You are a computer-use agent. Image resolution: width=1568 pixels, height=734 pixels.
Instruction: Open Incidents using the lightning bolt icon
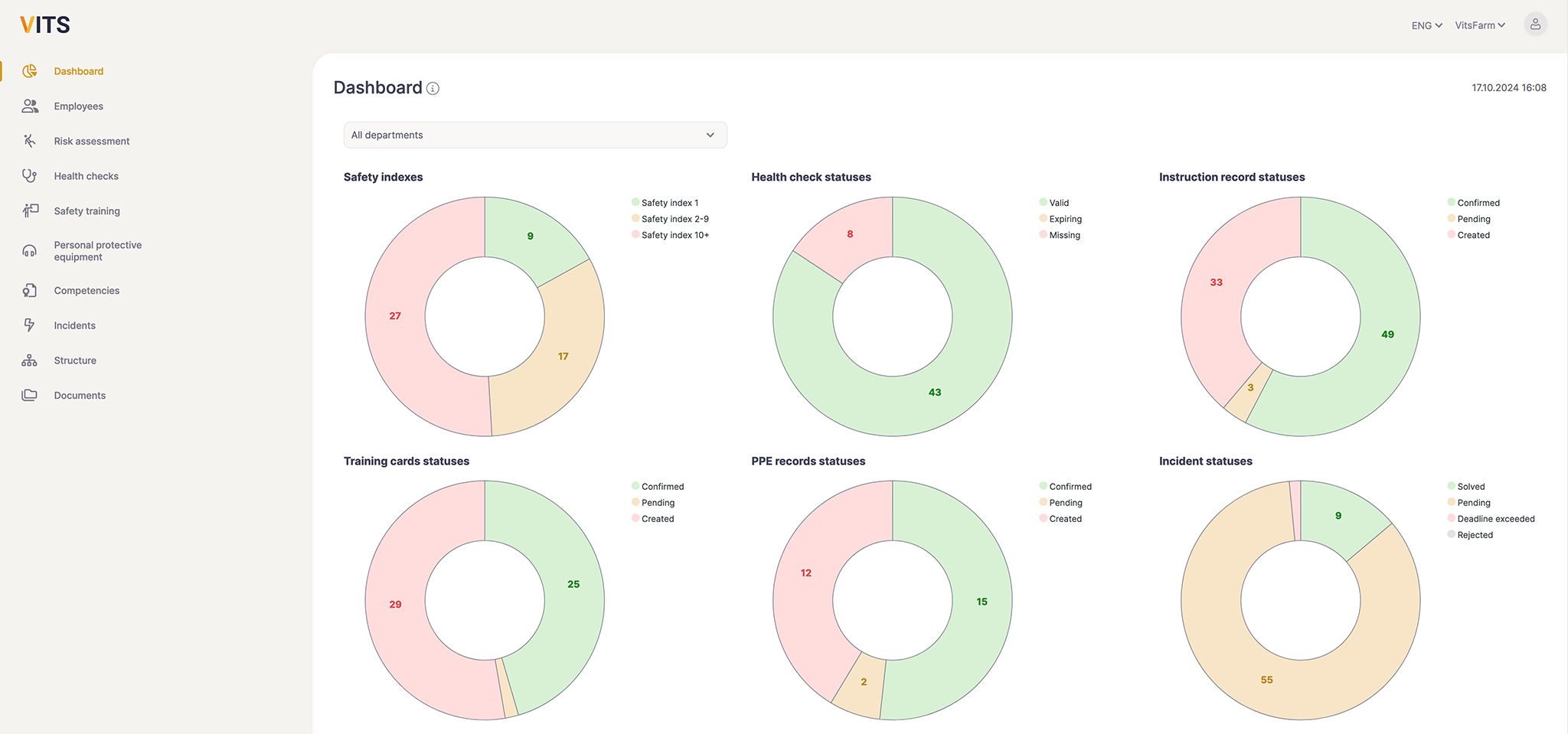(30, 325)
